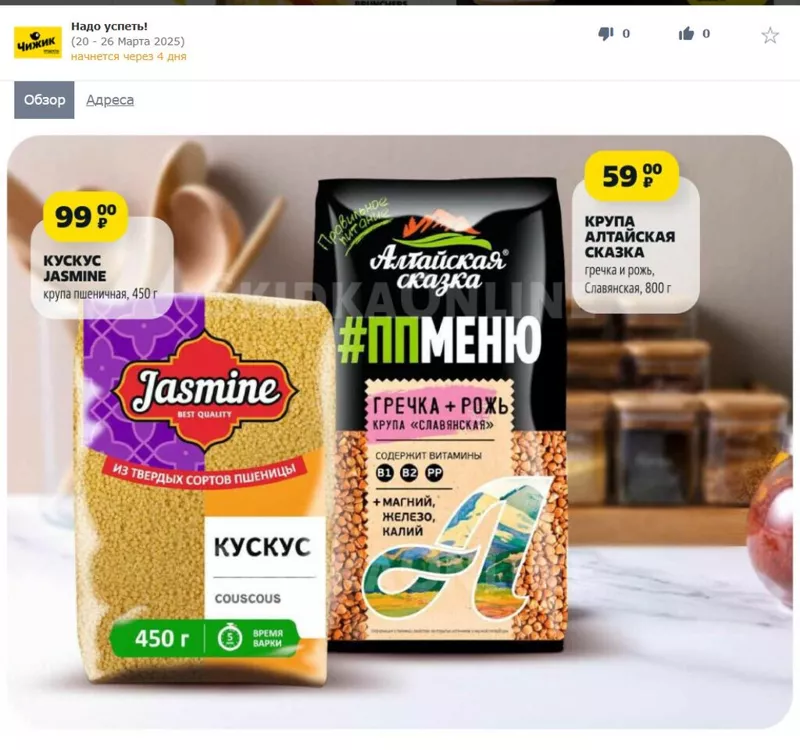
Task: Open the Адреса tab link
Action: click(x=110, y=100)
